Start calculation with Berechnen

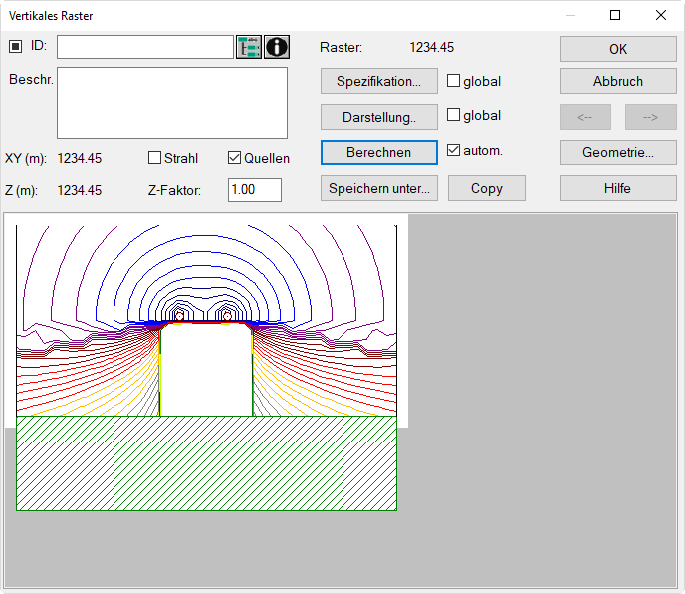379,152
